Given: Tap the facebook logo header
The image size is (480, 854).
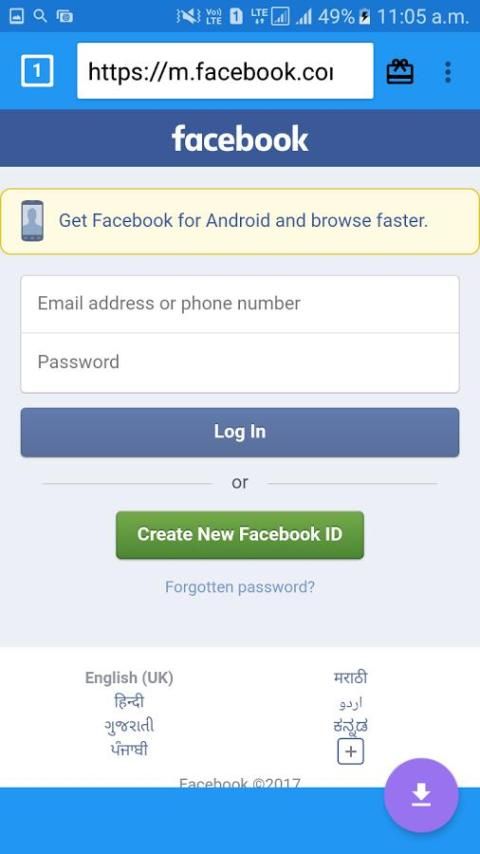Looking at the screenshot, I should [x=240, y=138].
